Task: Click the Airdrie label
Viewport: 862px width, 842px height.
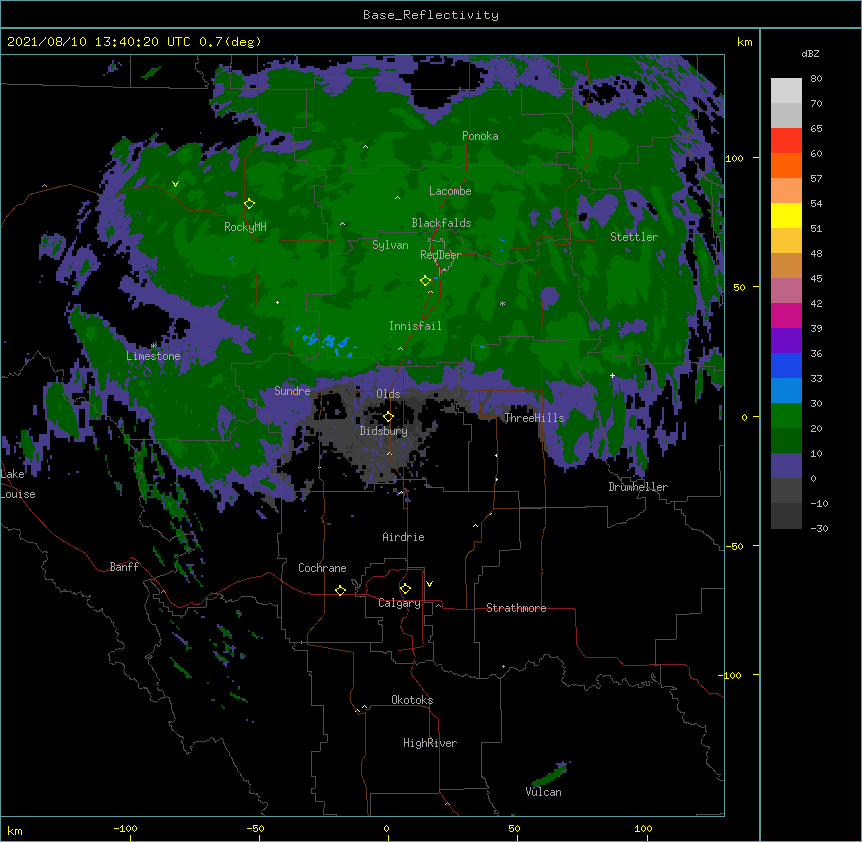Action: click(403, 537)
